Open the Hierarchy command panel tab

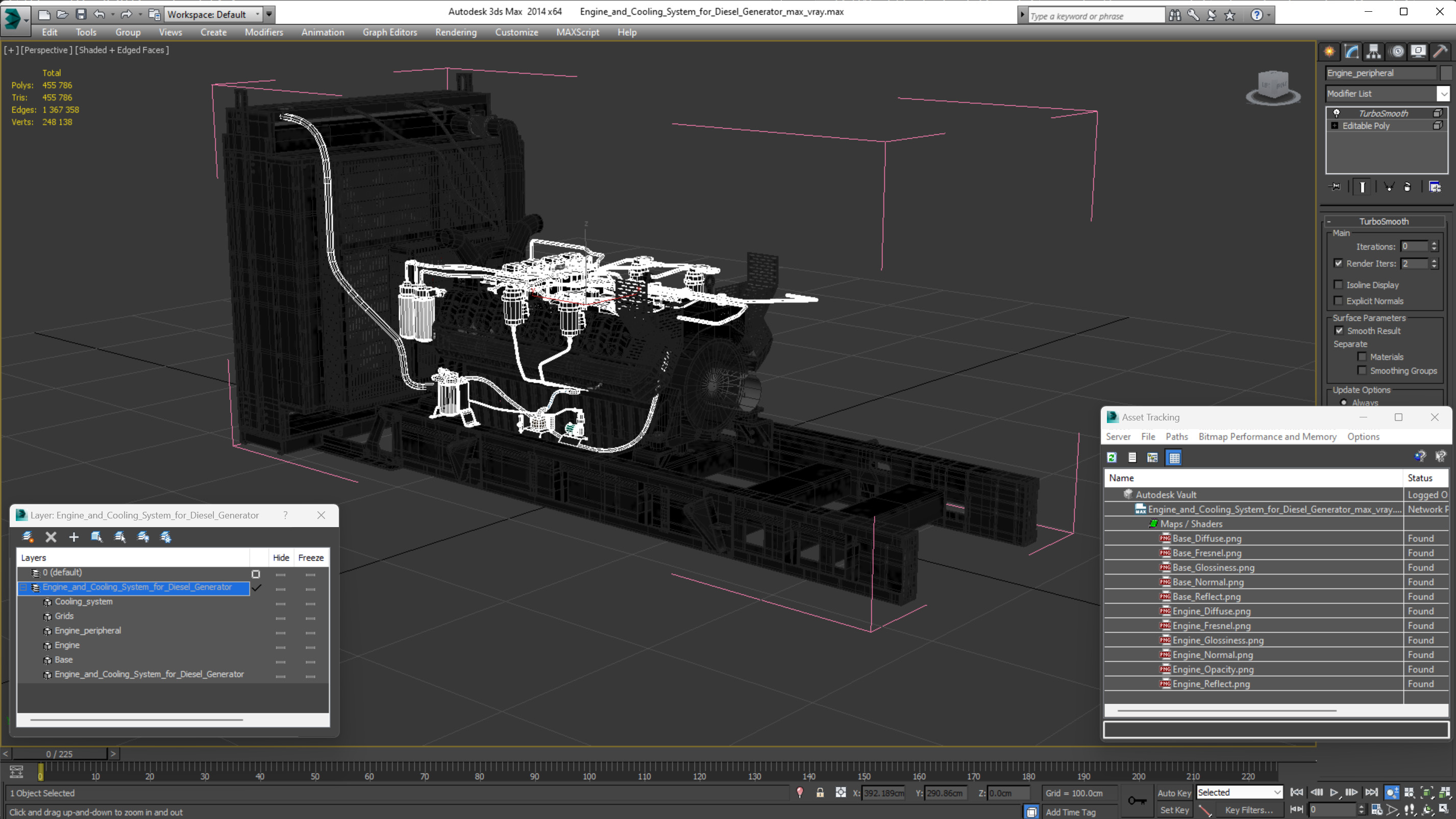point(1373,52)
